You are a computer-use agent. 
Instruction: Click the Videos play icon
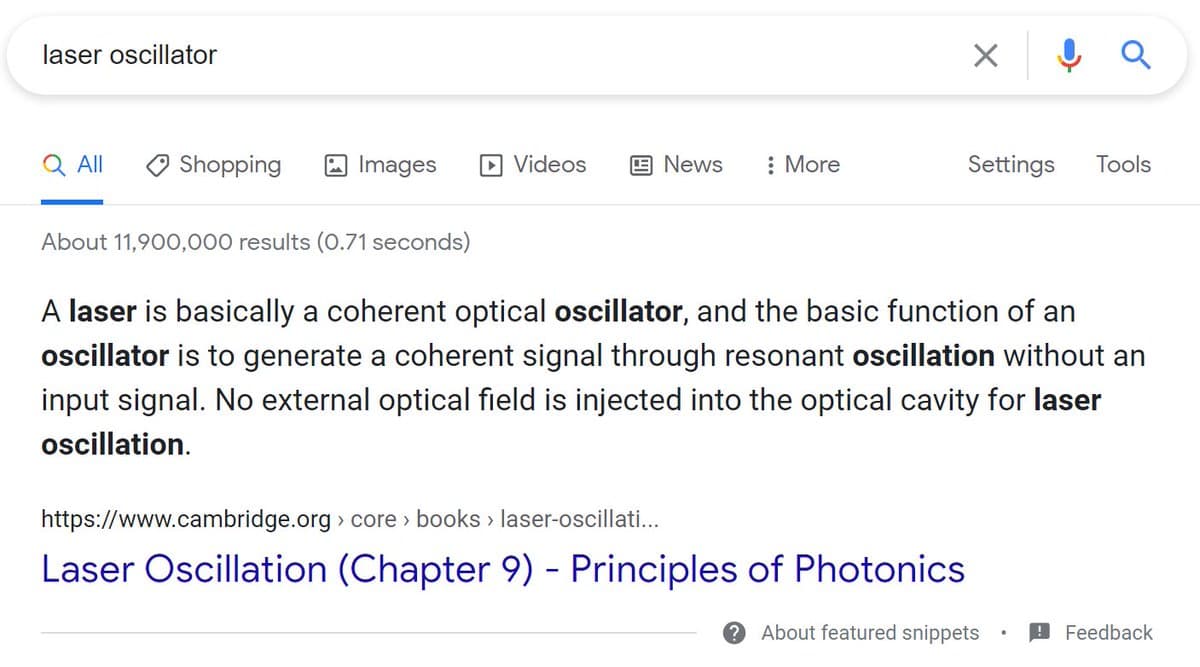[493, 164]
